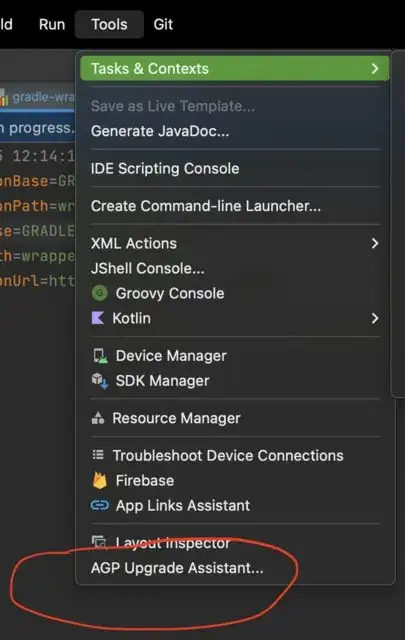Switch to the gradle-wrapper file tab

(x=38, y=98)
